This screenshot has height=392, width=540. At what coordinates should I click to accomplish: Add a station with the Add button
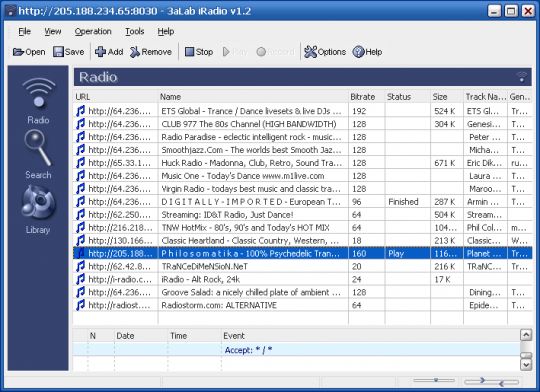pos(109,52)
